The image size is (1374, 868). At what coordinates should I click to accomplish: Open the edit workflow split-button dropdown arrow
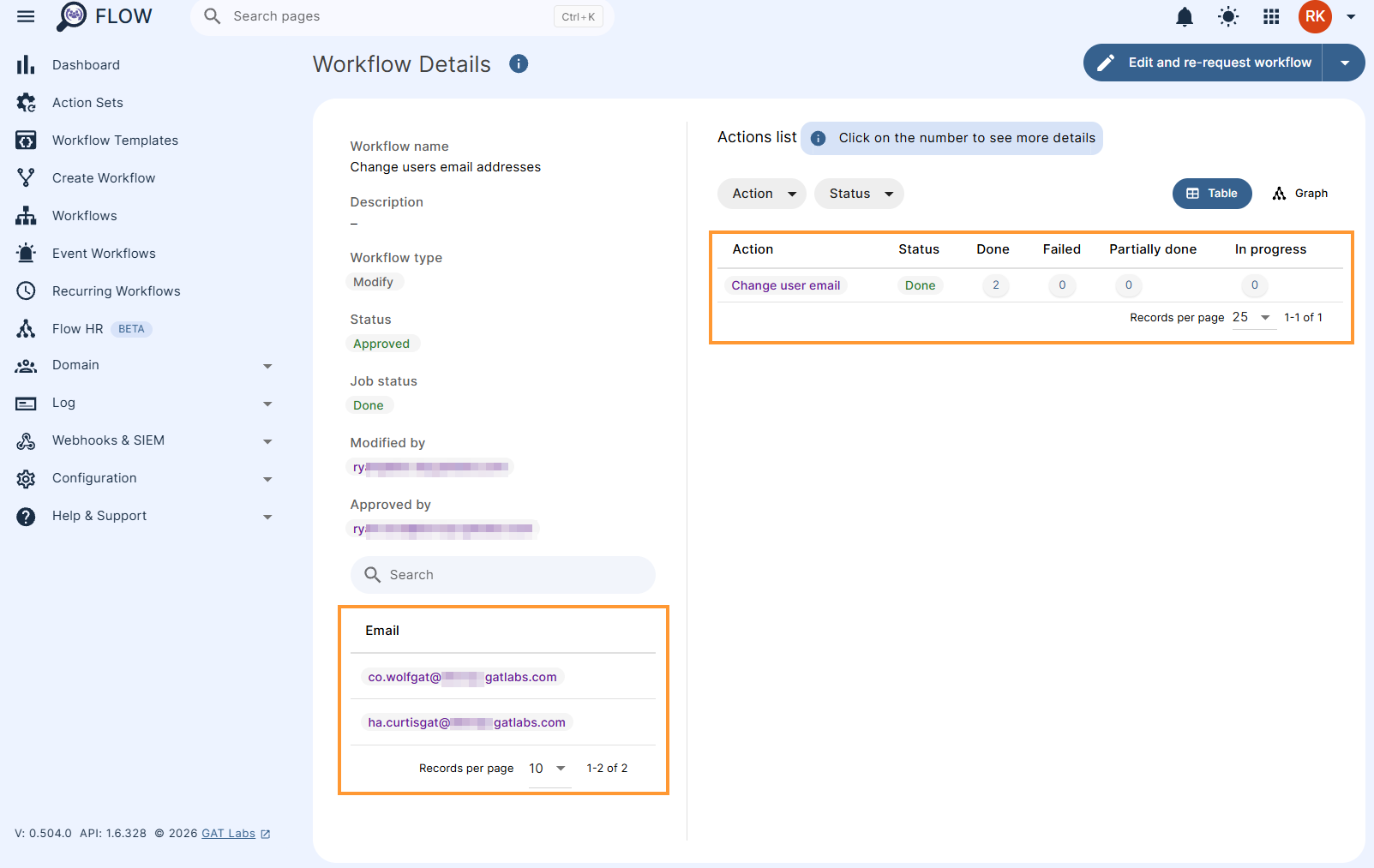1344,63
